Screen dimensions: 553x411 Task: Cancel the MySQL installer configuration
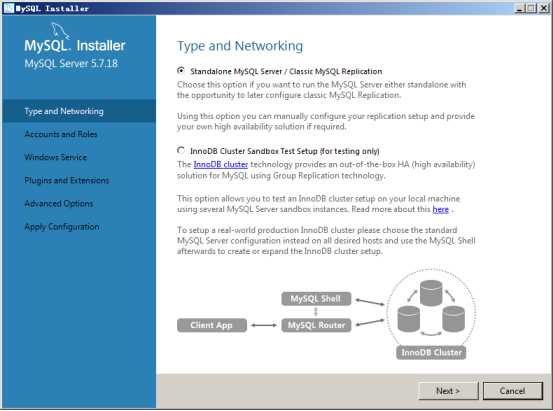(512, 391)
